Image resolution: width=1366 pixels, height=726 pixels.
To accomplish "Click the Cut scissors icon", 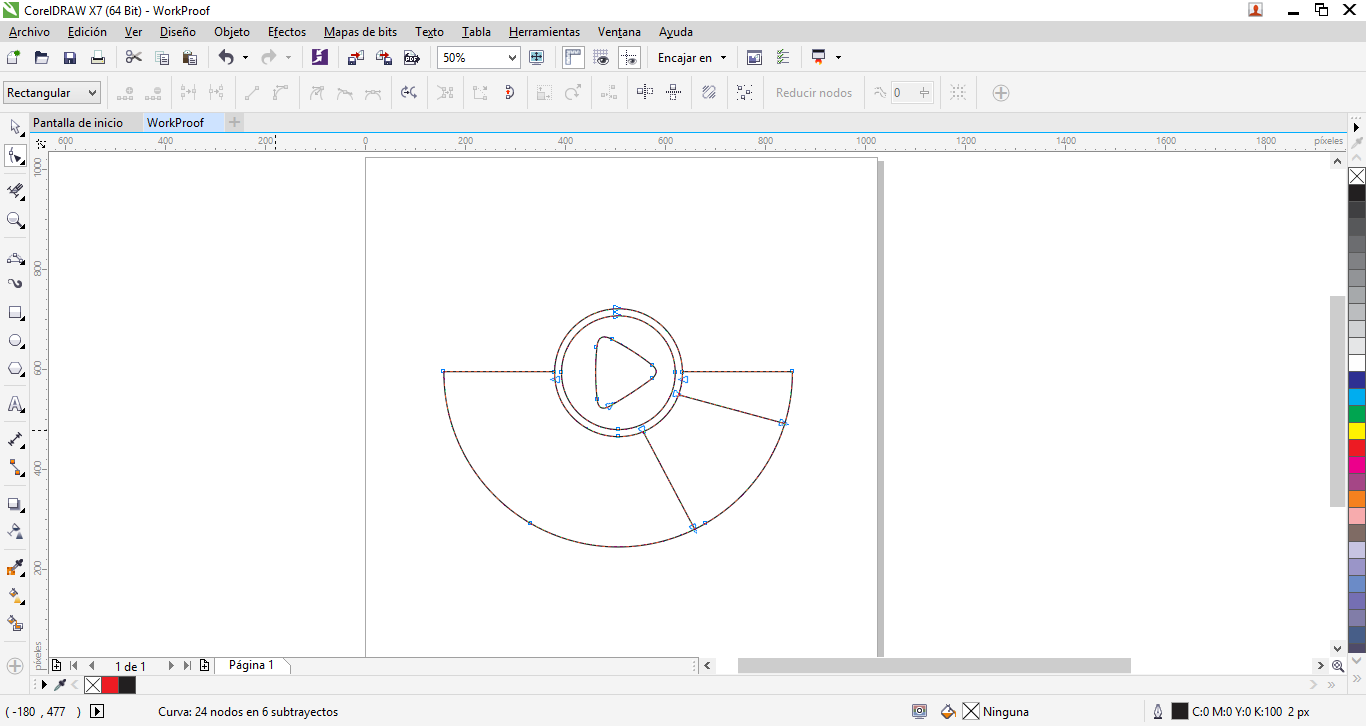I will [133, 58].
